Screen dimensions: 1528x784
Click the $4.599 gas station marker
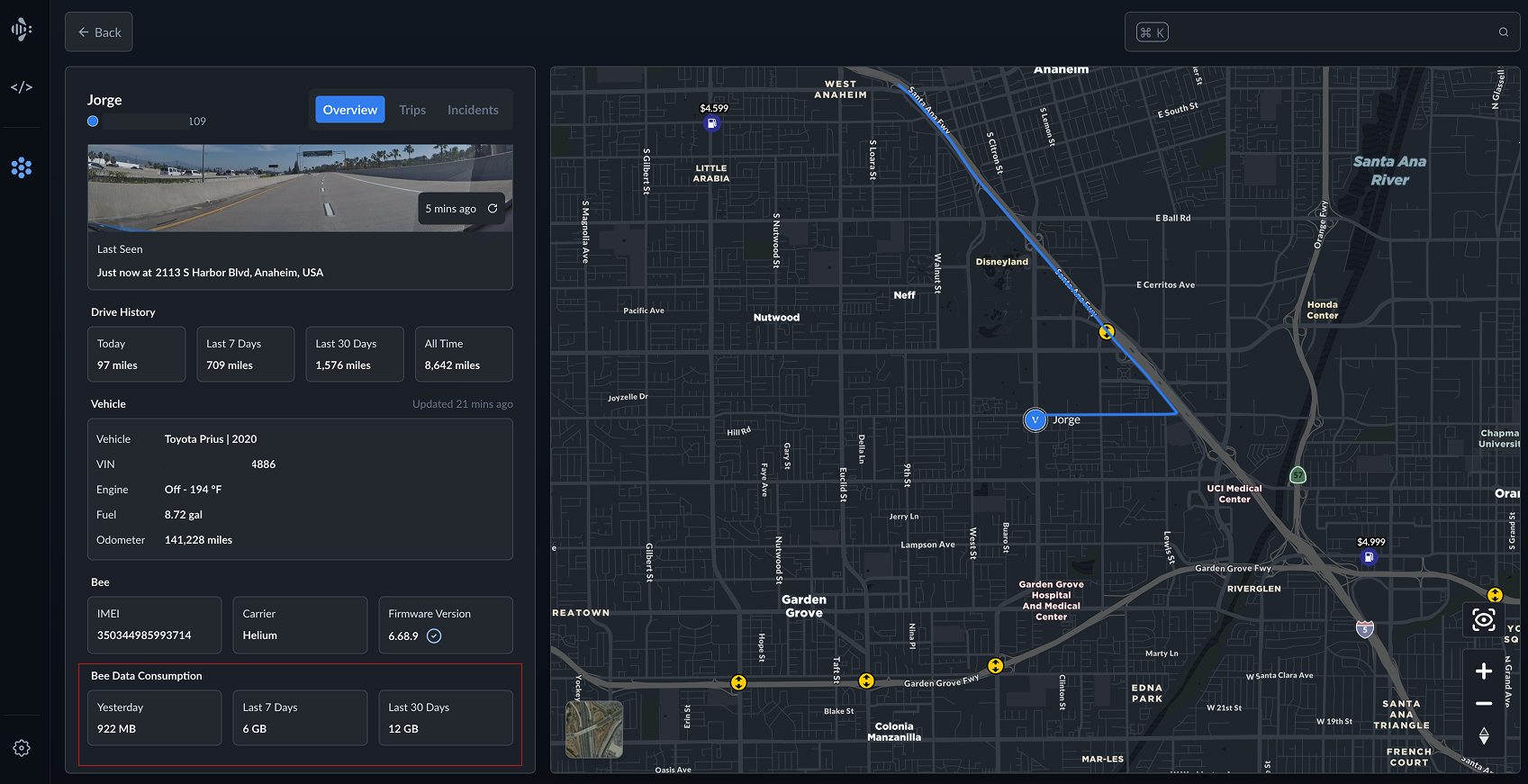tap(712, 123)
